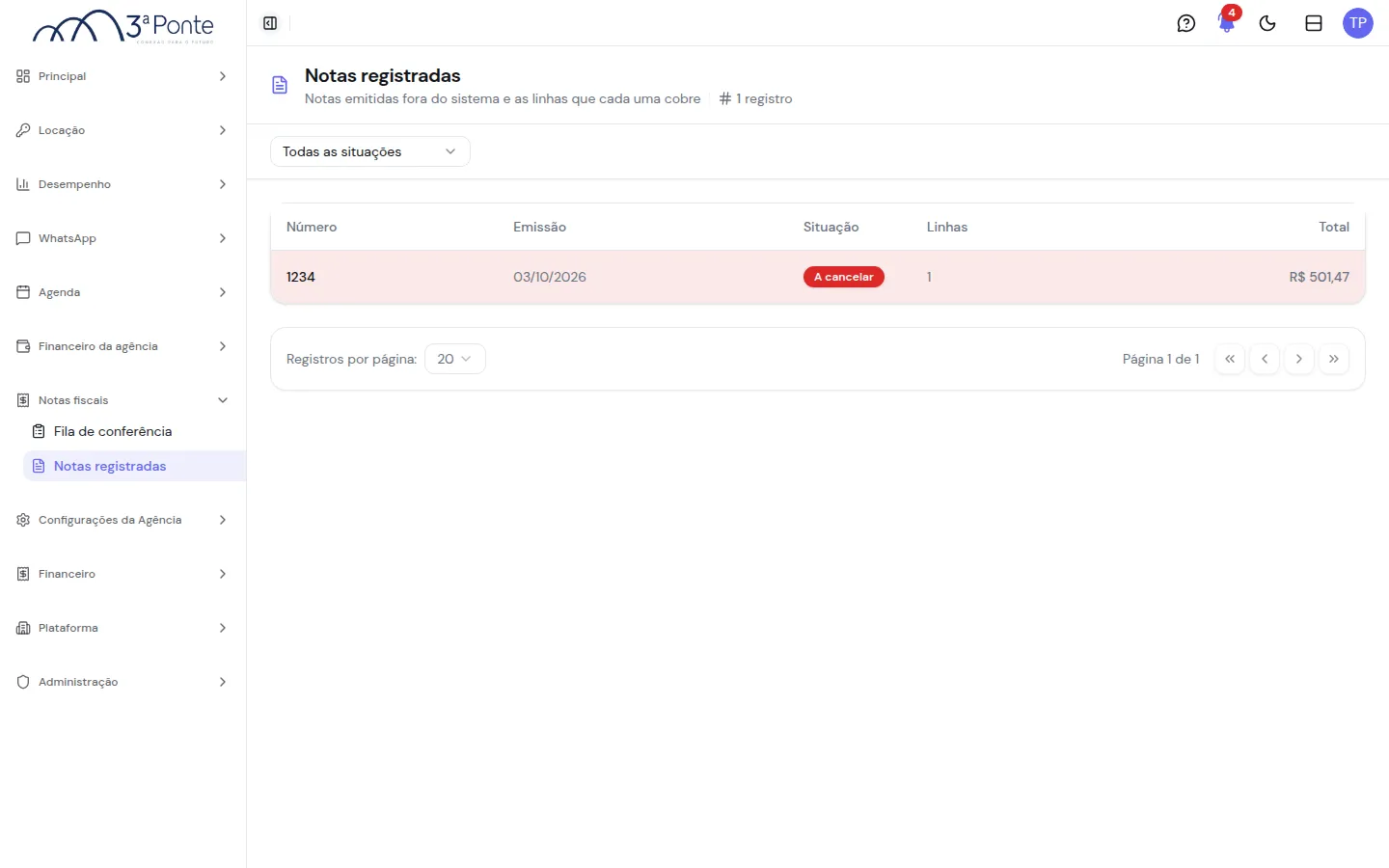This screenshot has width=1389, height=868.
Task: Click the Total column header
Action: point(1334,227)
